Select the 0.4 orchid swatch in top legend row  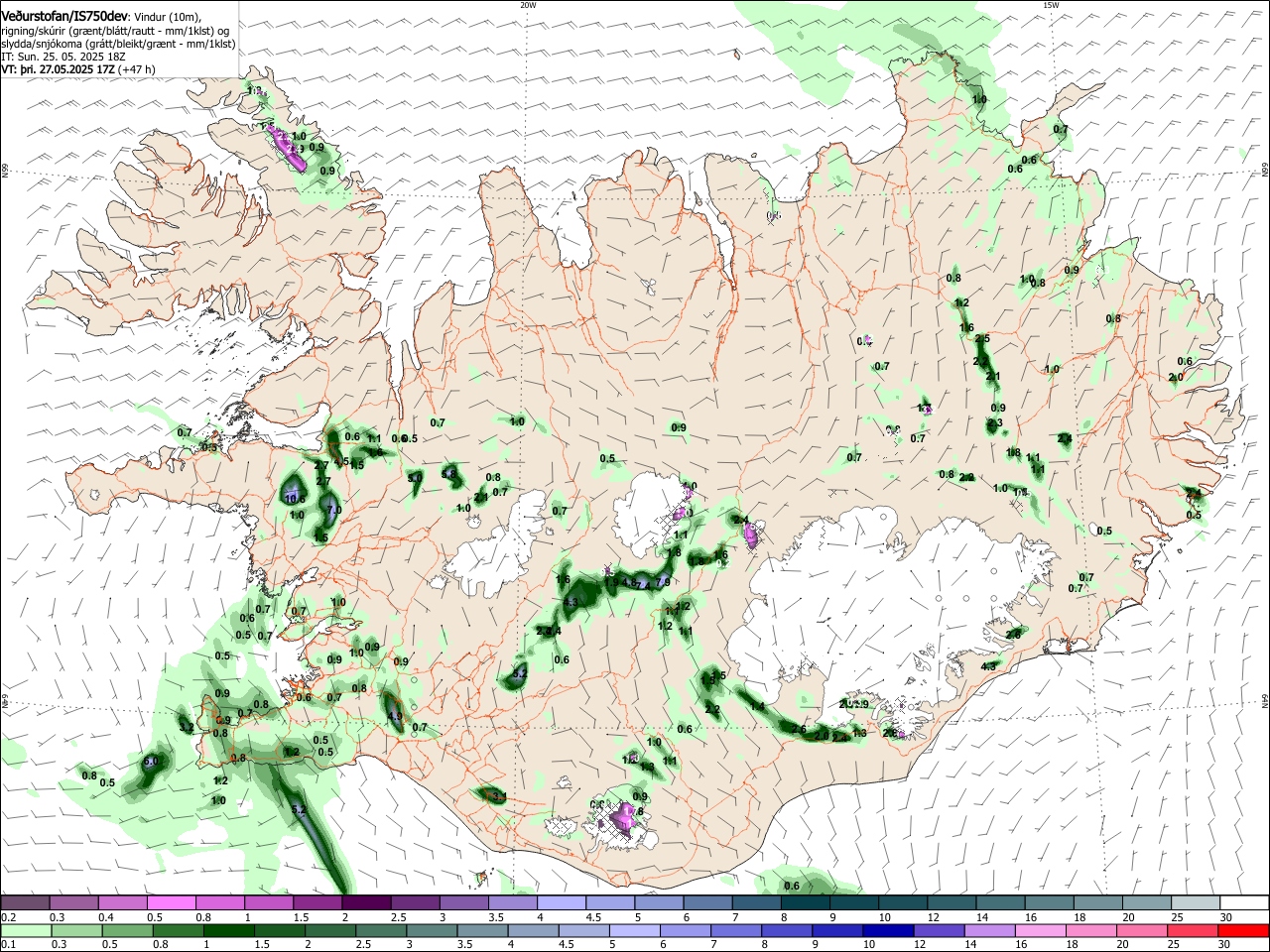(x=123, y=903)
